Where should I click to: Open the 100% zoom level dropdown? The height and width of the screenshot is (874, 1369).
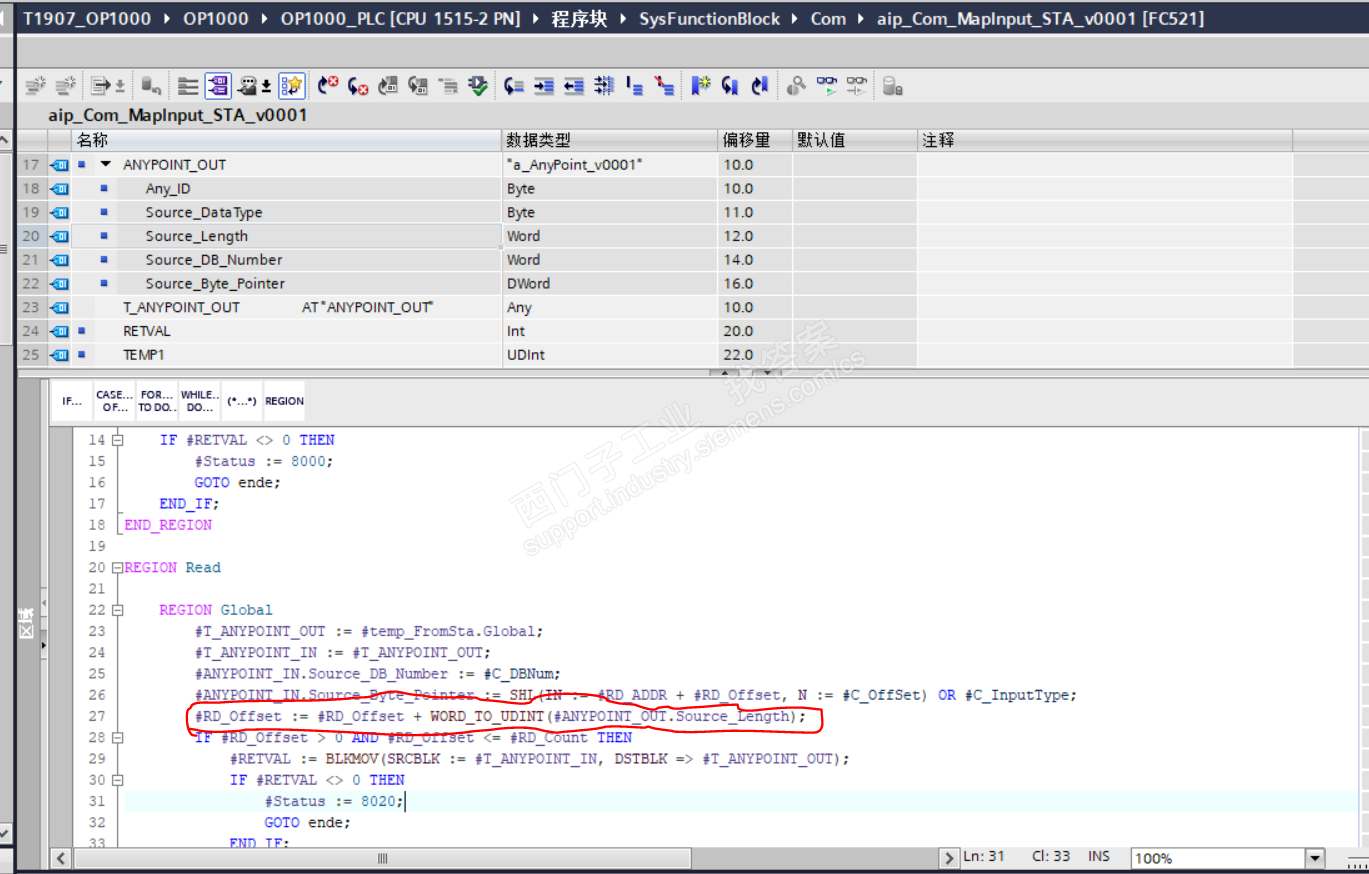(x=1315, y=858)
